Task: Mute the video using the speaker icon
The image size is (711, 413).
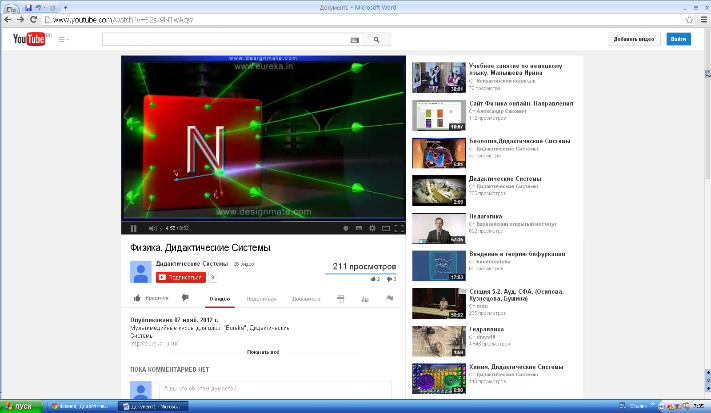Action: (153, 228)
